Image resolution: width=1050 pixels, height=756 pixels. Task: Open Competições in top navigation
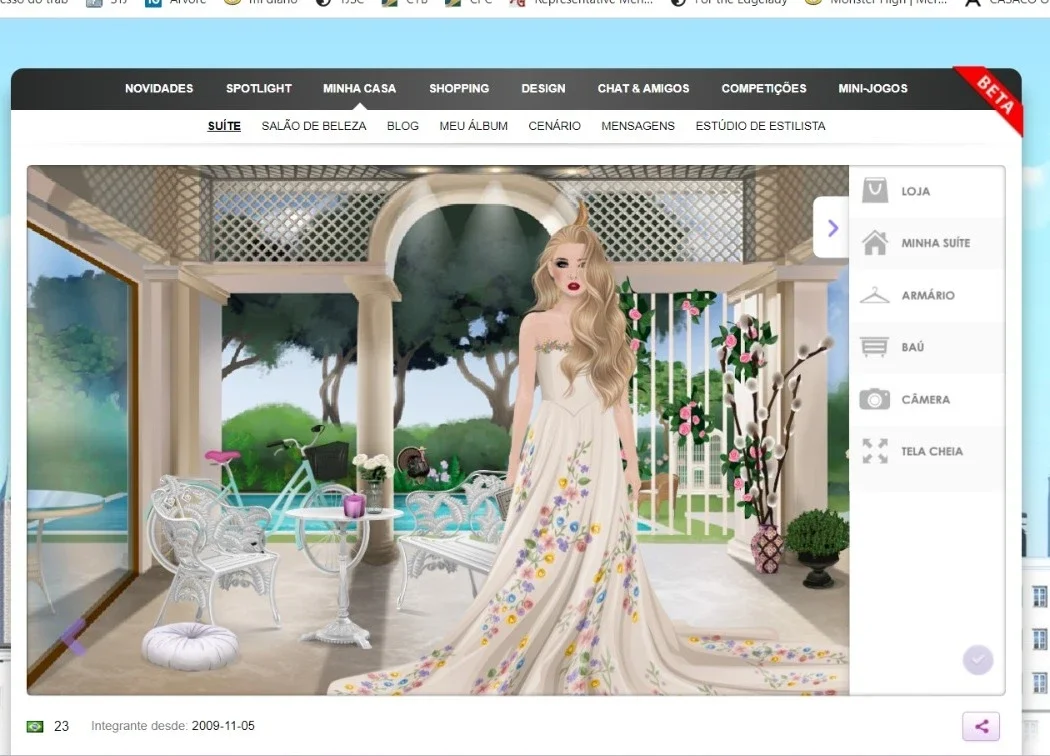763,88
